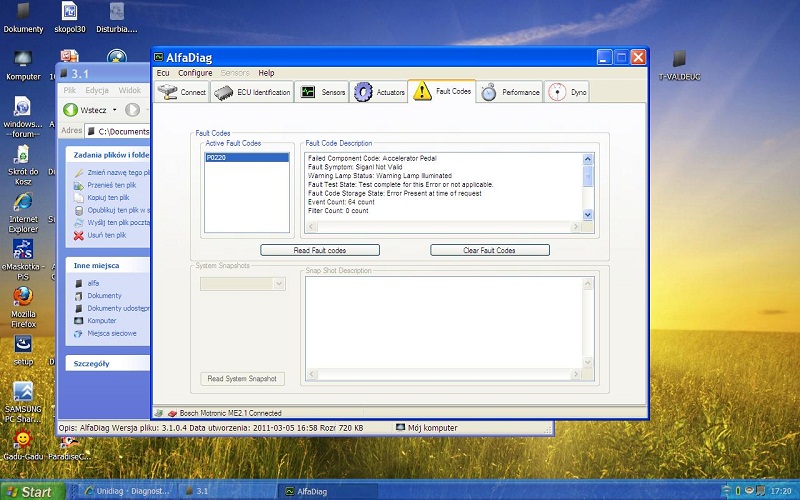Open the Sensors tab
Image resolution: width=800 pixels, height=500 pixels.
tap(322, 92)
